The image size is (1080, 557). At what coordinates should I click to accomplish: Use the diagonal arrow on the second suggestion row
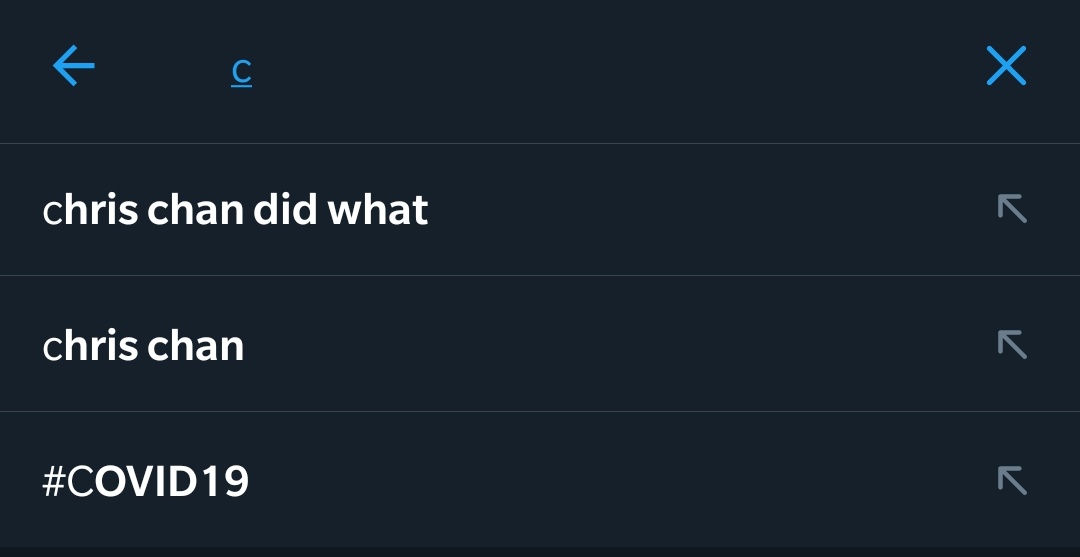(1012, 344)
